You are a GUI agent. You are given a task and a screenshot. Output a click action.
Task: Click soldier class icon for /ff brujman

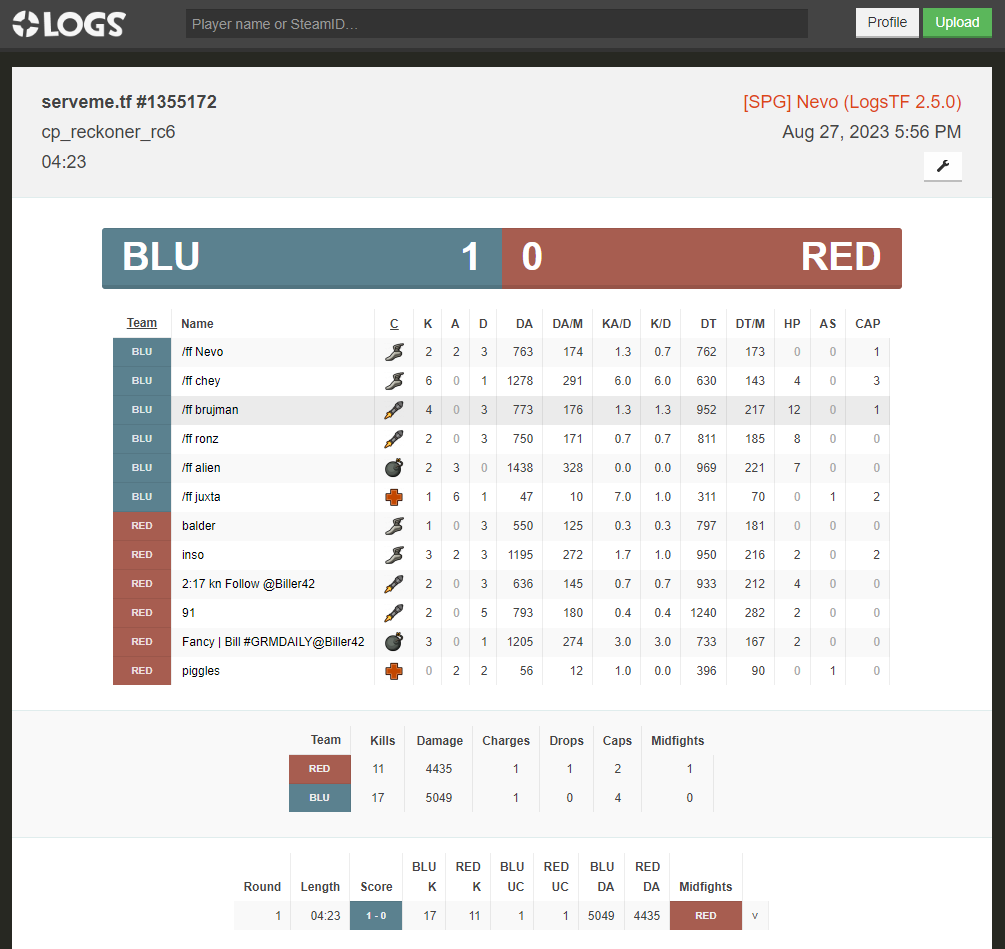394,410
